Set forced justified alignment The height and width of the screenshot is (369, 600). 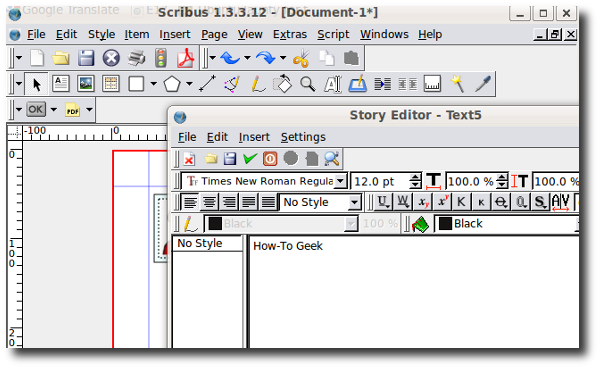tap(268, 202)
